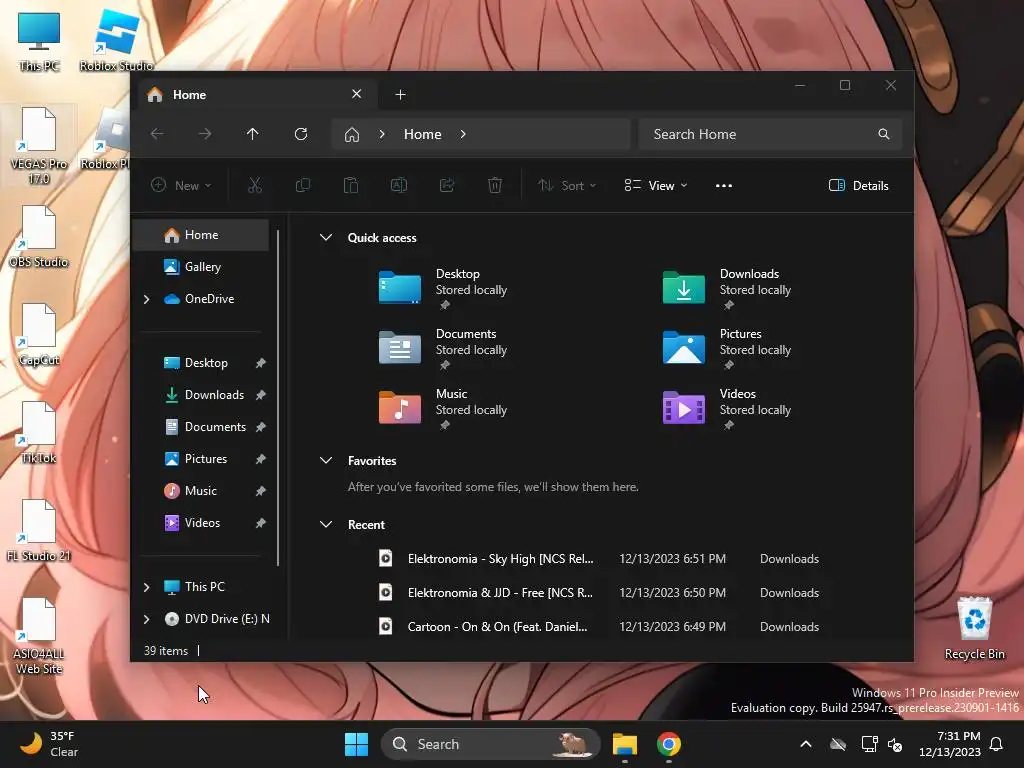Toggle the Details pane button
This screenshot has height=768, width=1024.
(x=859, y=185)
